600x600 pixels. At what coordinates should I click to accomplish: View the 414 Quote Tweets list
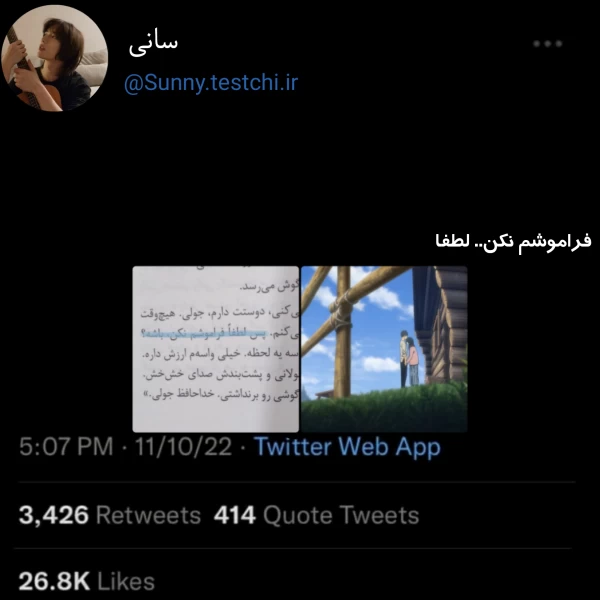coord(316,515)
